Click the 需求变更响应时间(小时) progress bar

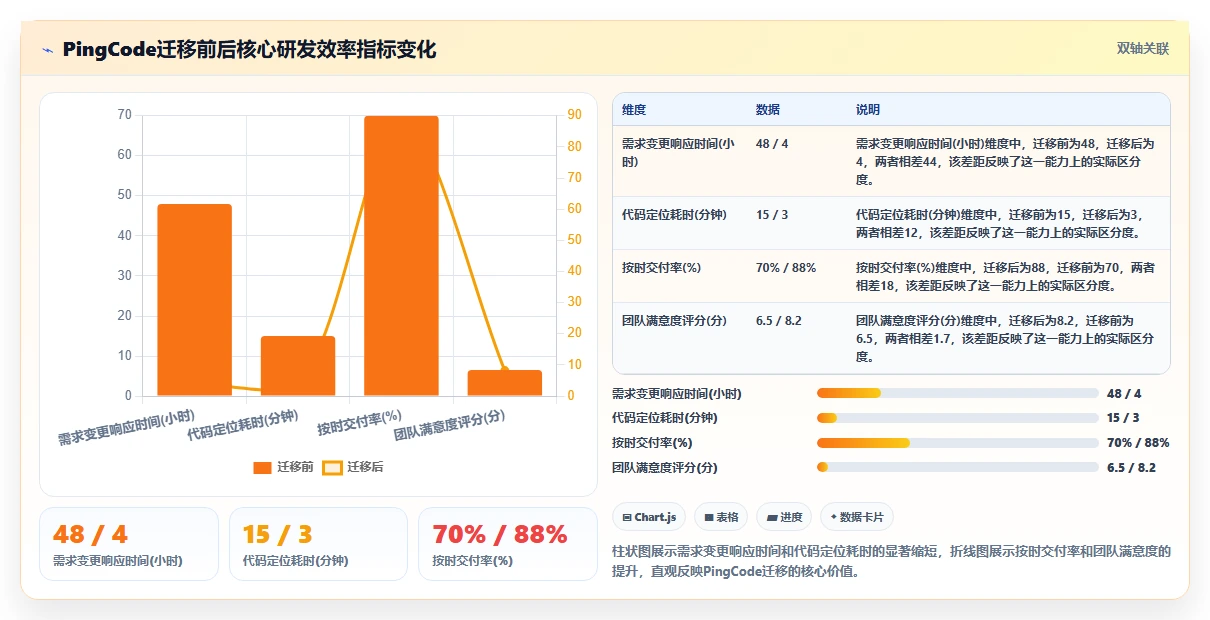click(957, 393)
